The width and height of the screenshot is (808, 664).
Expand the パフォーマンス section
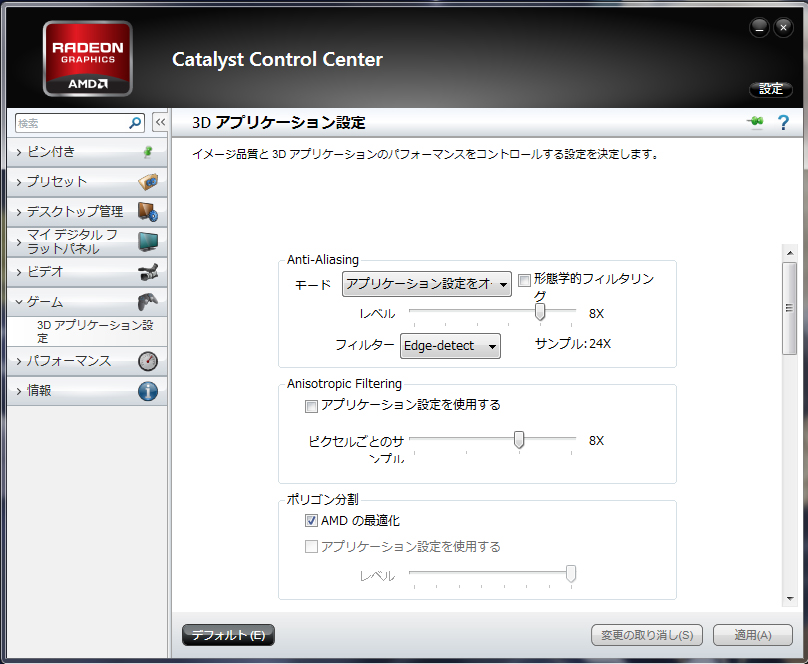pyautogui.click(x=87, y=361)
